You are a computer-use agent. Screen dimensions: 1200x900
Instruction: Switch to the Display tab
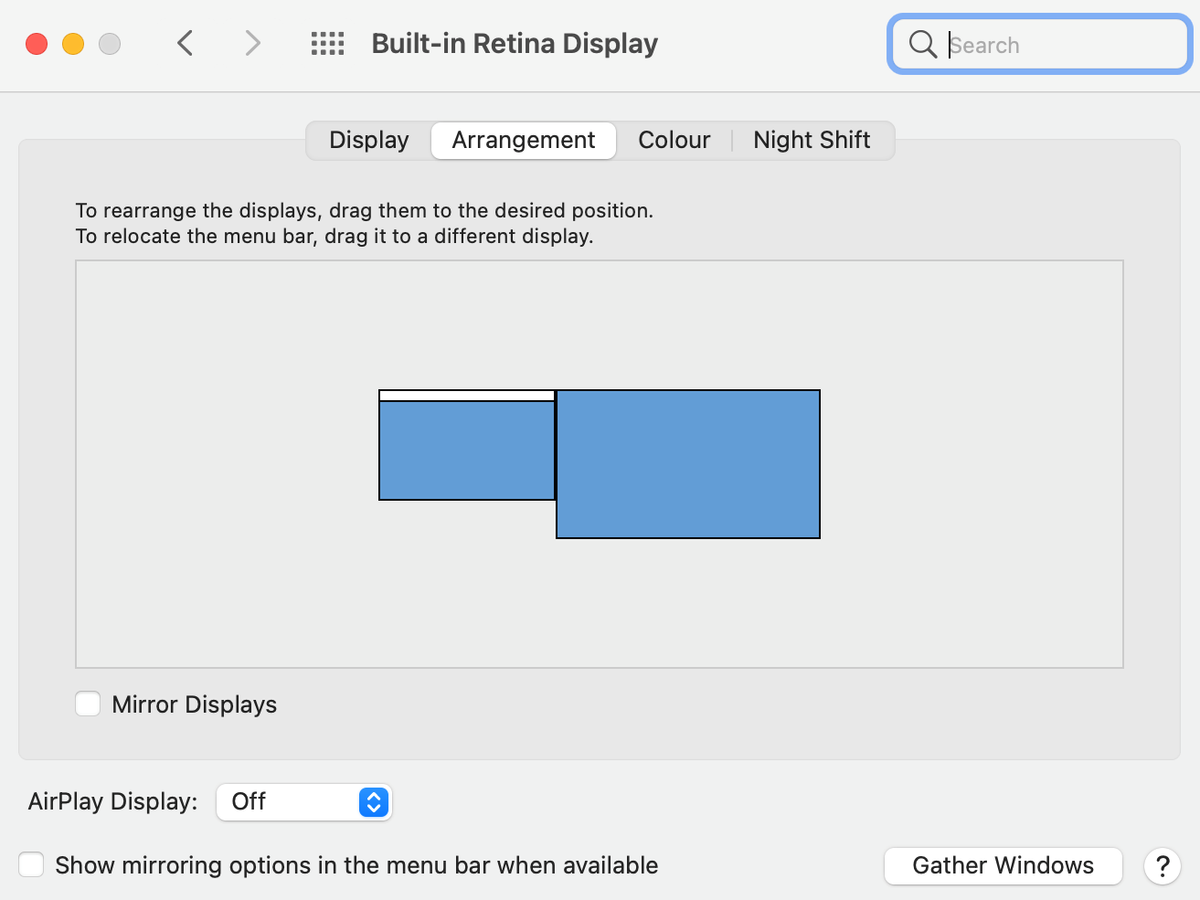(x=368, y=140)
